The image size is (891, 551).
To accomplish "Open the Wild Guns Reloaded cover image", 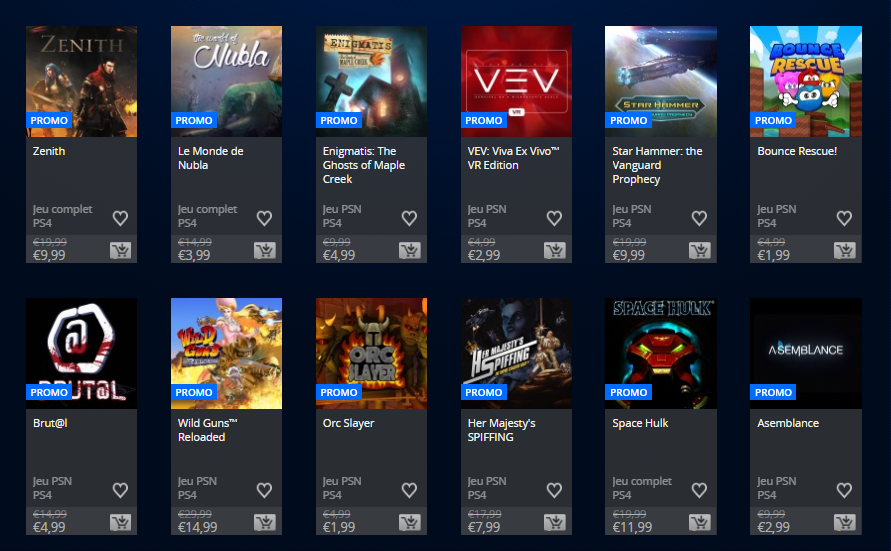I will 226,353.
